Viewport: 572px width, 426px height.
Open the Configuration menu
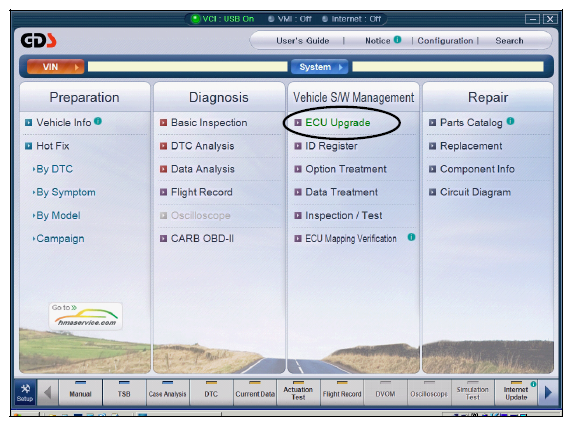(x=445, y=40)
